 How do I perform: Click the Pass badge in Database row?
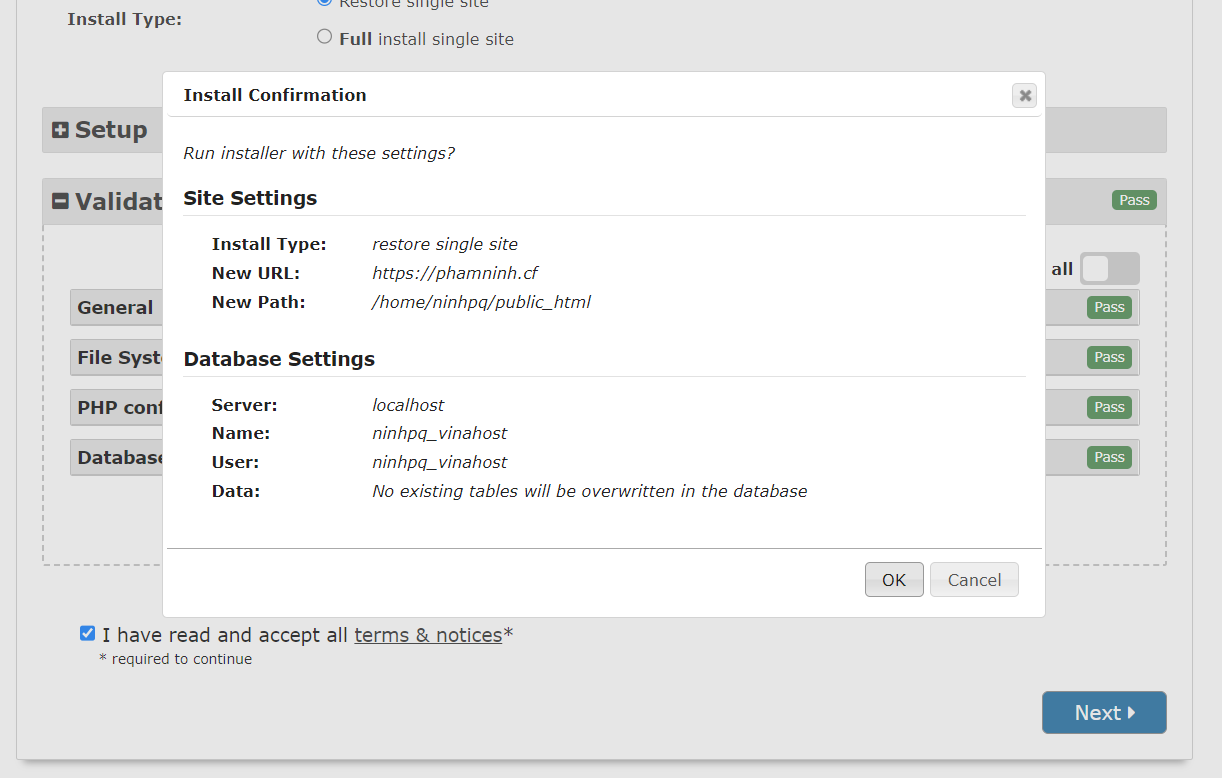pyautogui.click(x=1108, y=457)
